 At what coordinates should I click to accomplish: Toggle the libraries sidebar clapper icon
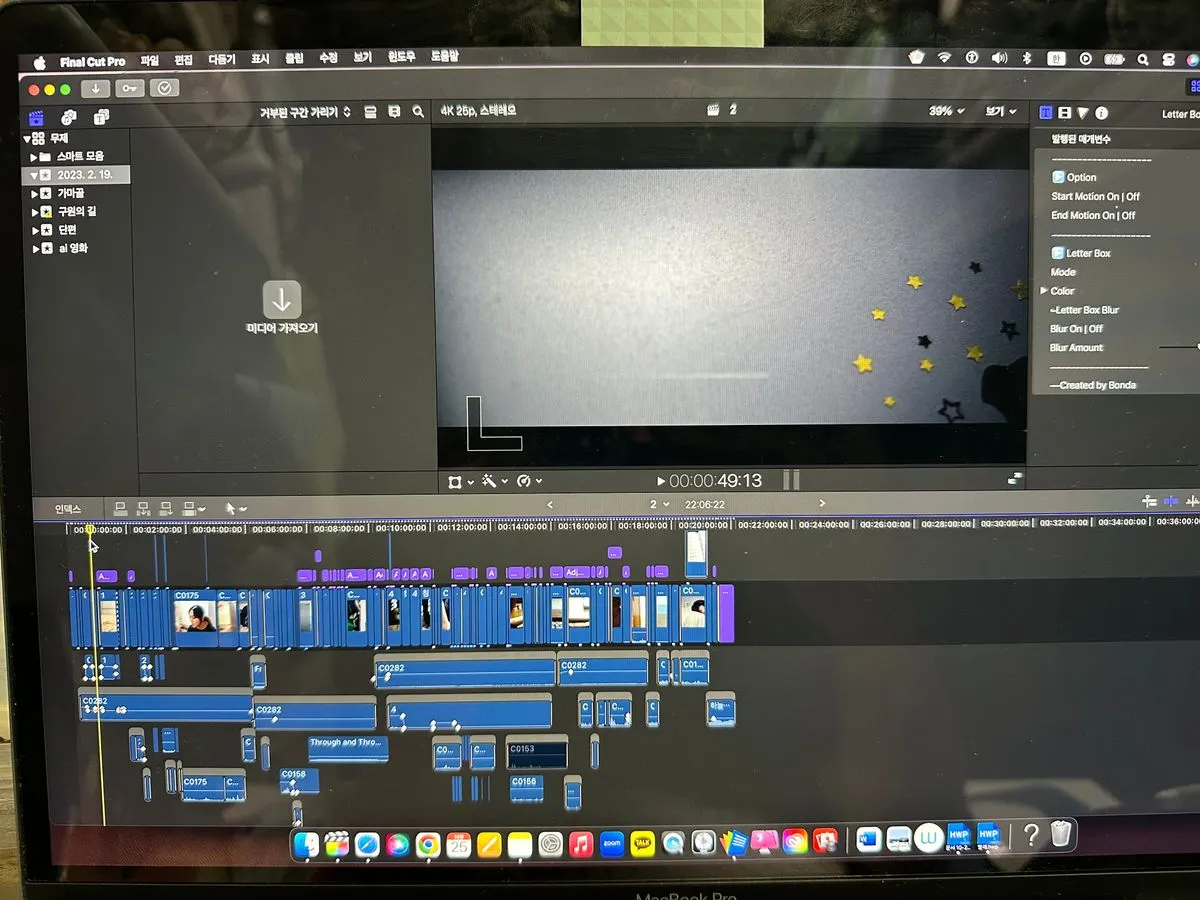tap(36, 118)
